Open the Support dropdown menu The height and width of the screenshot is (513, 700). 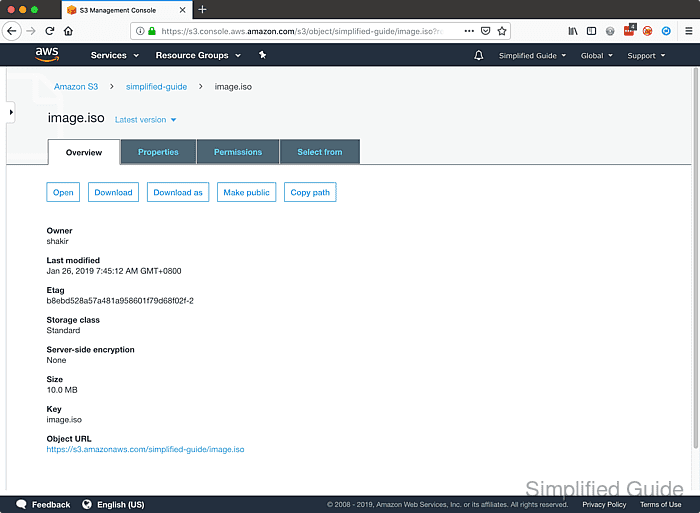click(x=646, y=56)
